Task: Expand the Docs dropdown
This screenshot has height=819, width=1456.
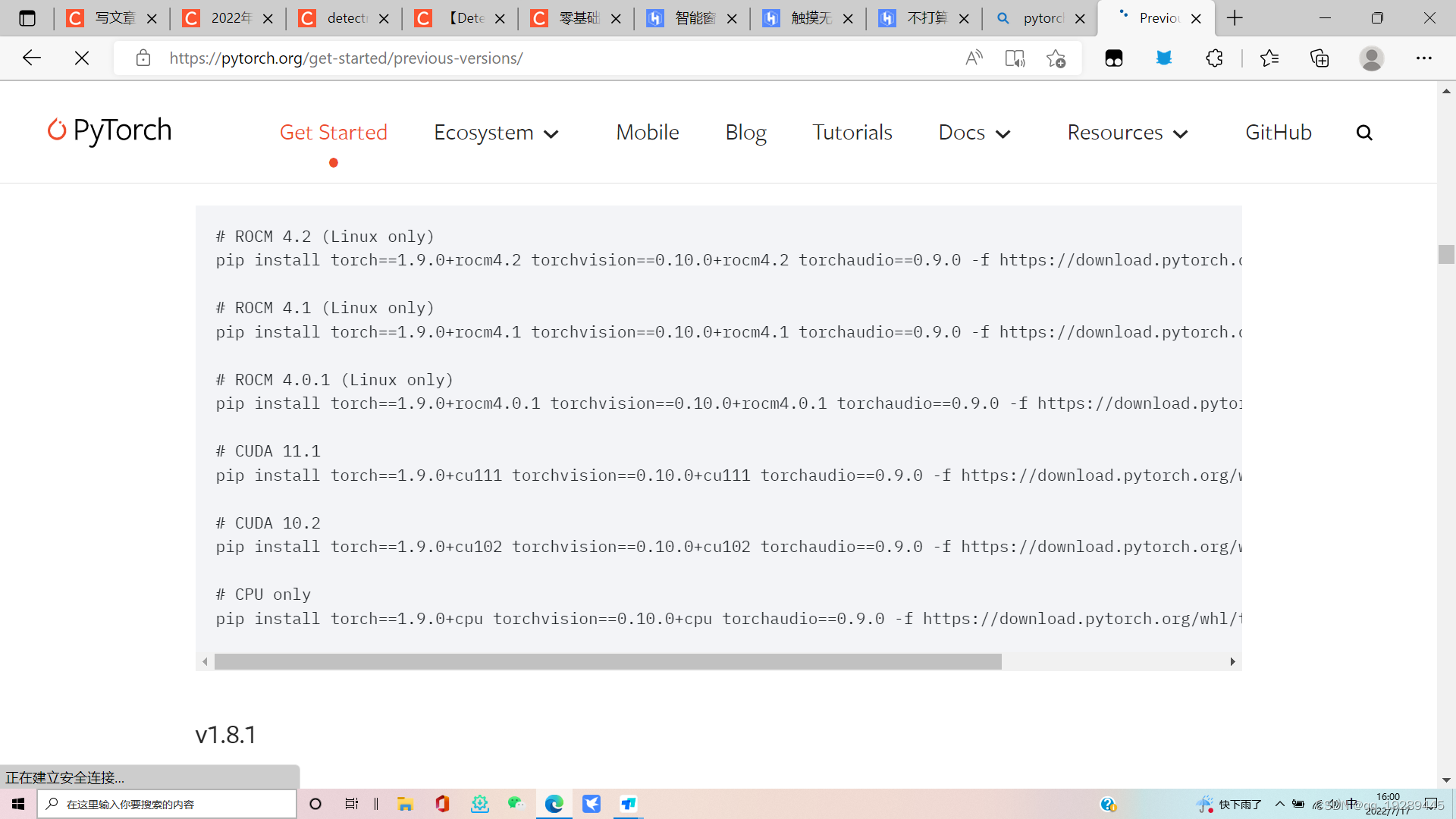Action: point(974,132)
